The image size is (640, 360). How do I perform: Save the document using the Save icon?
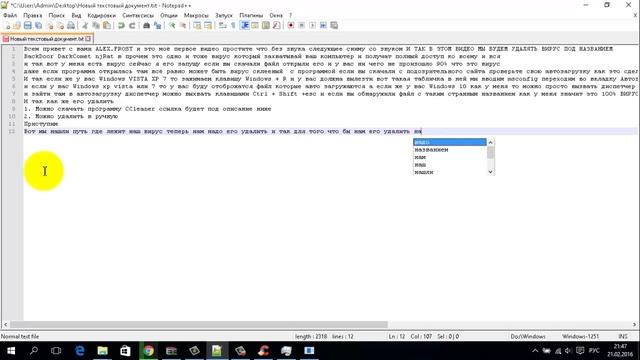(x=28, y=26)
